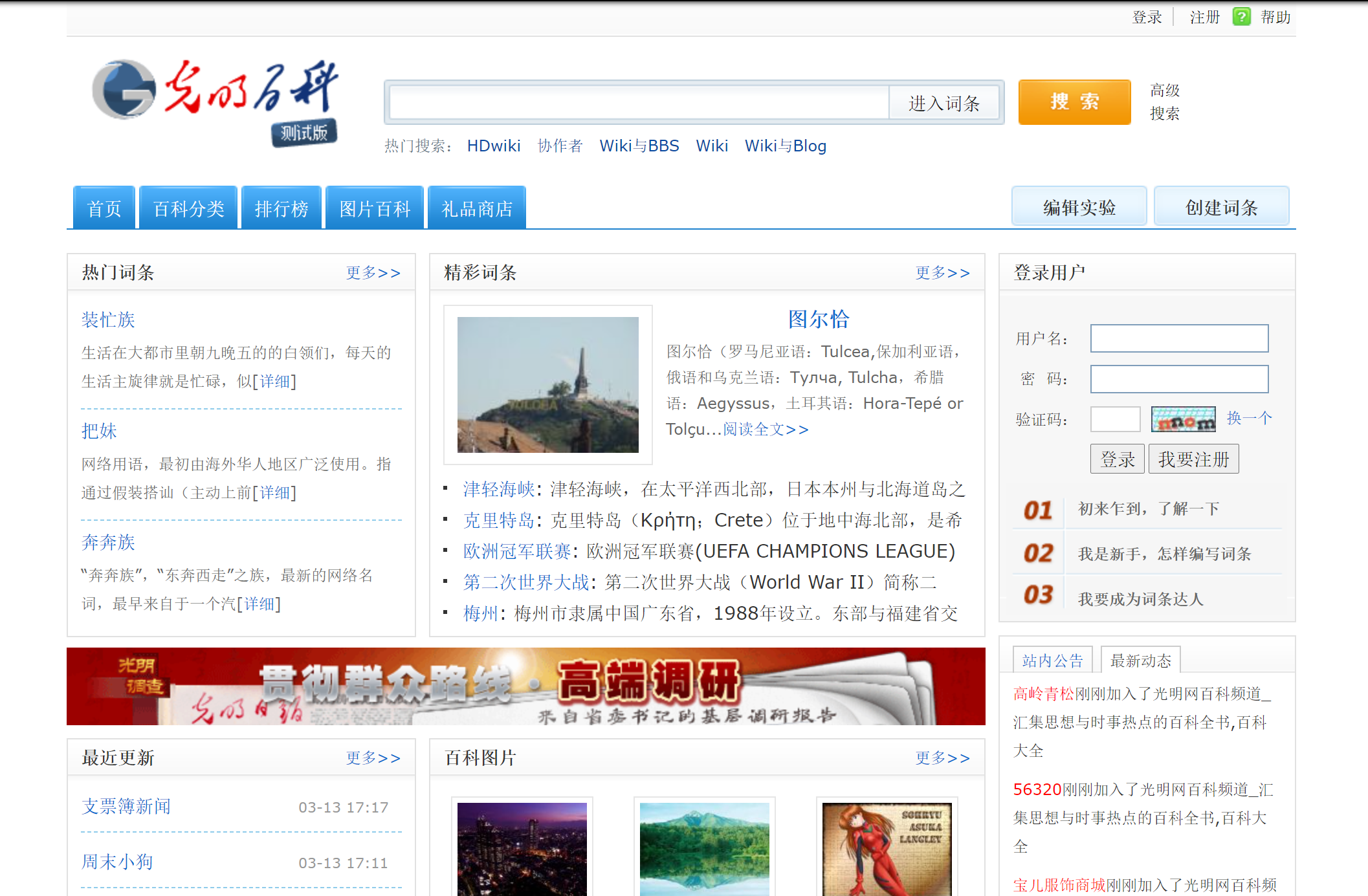
Task: Click 更多>> in the 精彩词条 panel
Action: tap(942, 273)
